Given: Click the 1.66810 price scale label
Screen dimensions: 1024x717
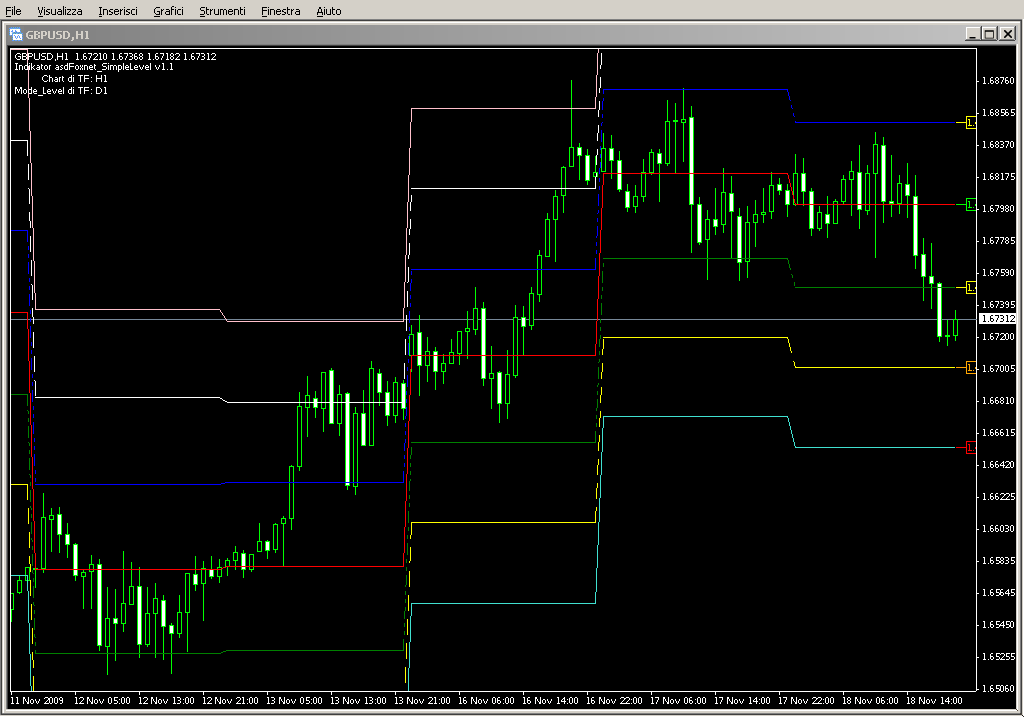Looking at the screenshot, I should point(999,400).
